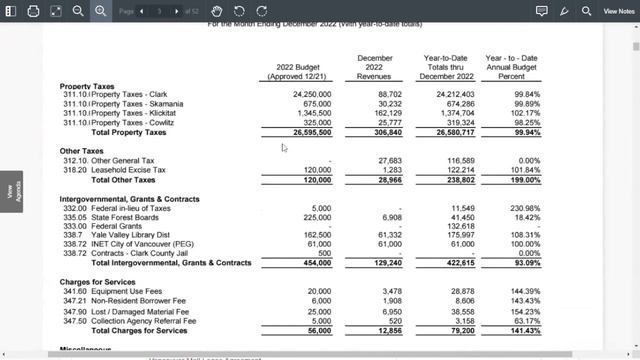Click the scroll left arrow at bottom
The height and width of the screenshot is (360, 640).
tap(4, 354)
